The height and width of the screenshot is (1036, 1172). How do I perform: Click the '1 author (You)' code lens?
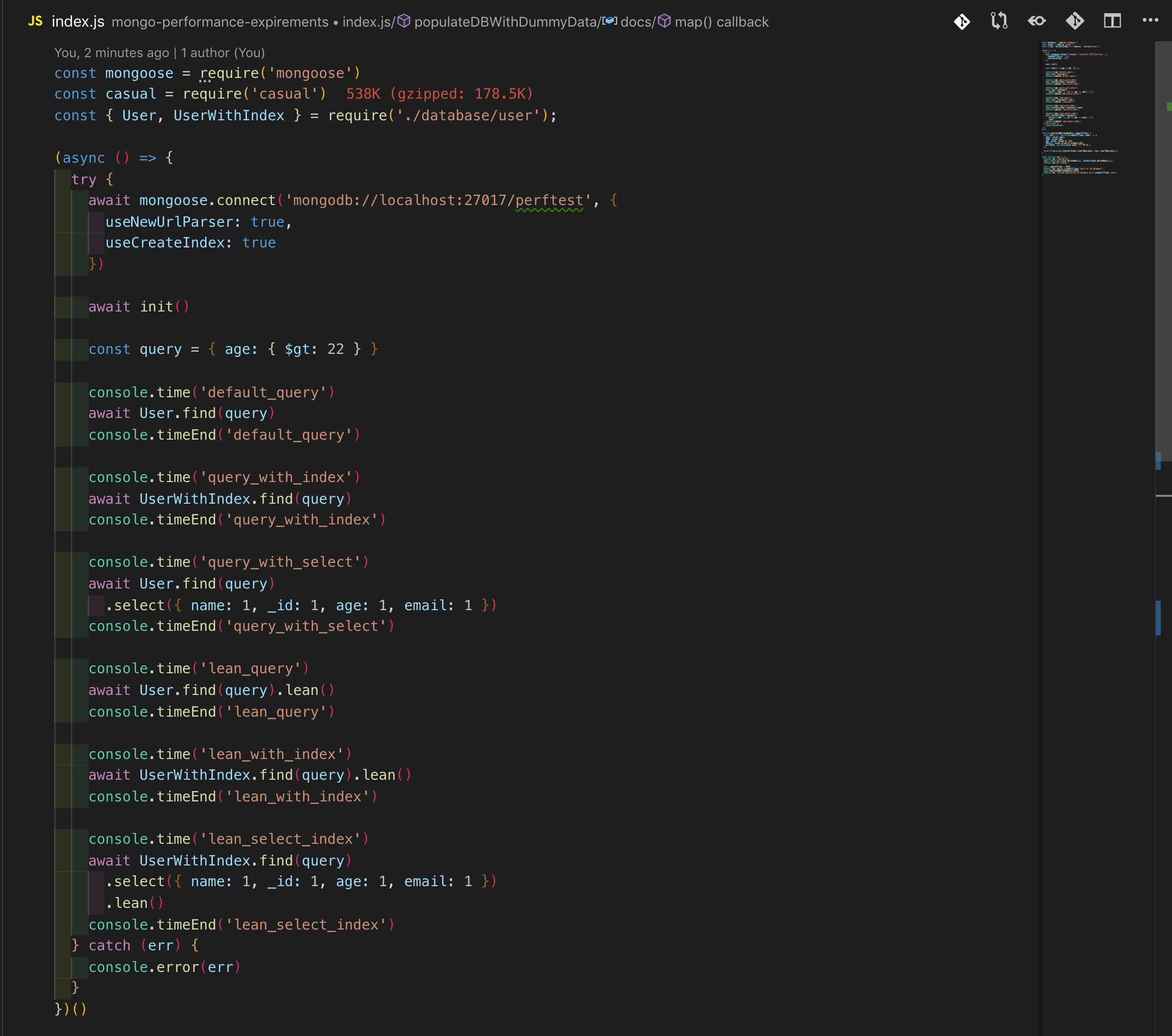pos(223,53)
